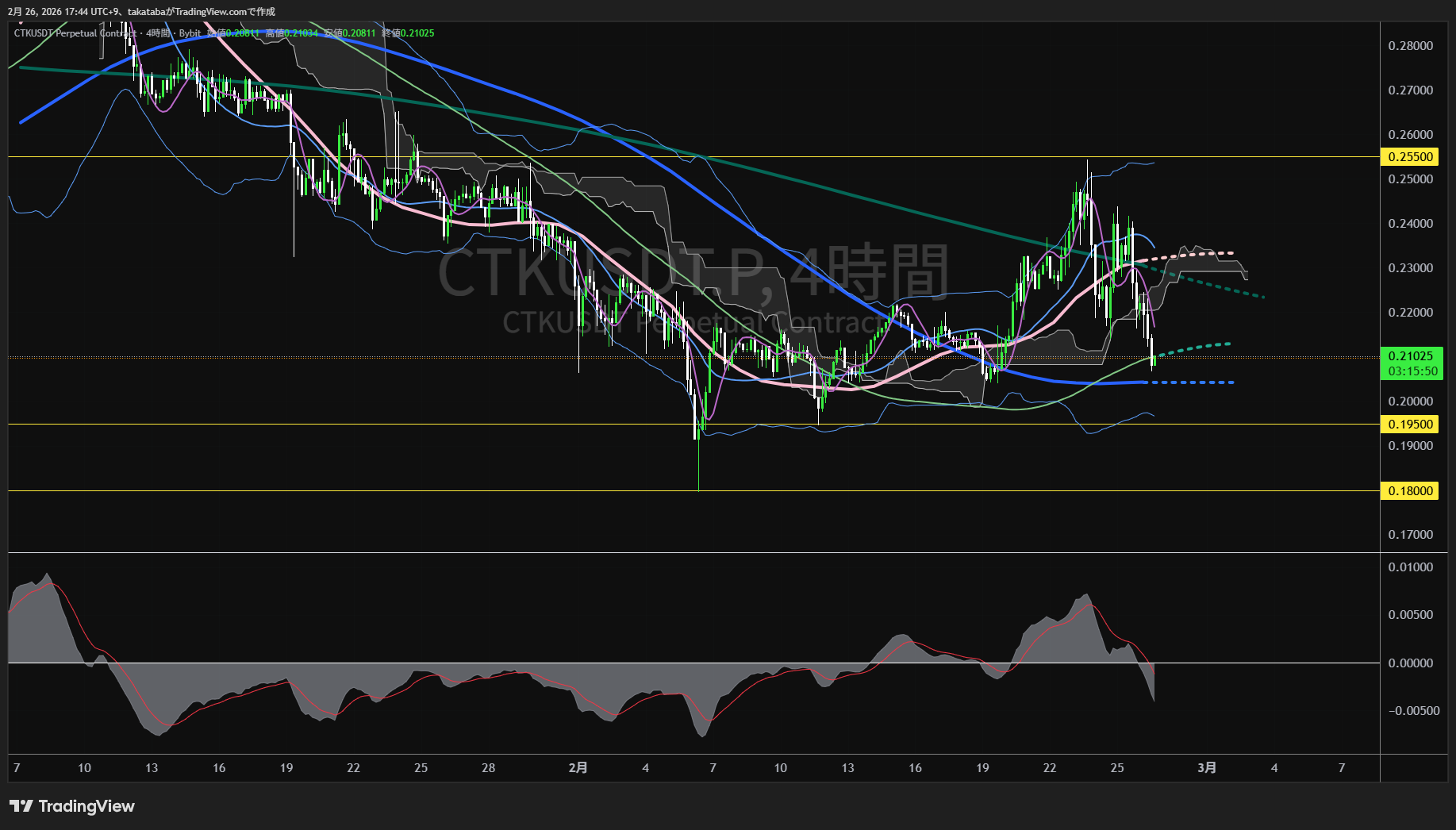Click the CTKUSDT.P, 4時間 chart watermark
This screenshot has width=1456, height=830.
(x=692, y=272)
